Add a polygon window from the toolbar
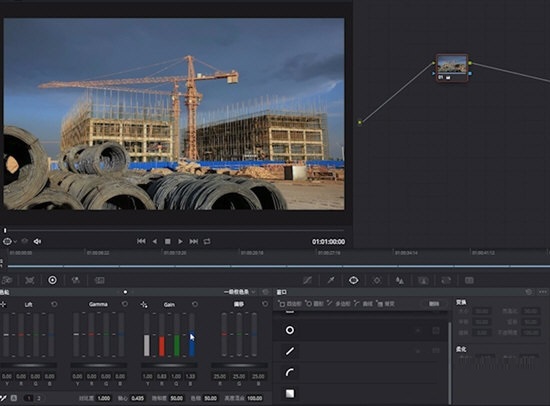The width and height of the screenshot is (550, 406). click(x=338, y=304)
